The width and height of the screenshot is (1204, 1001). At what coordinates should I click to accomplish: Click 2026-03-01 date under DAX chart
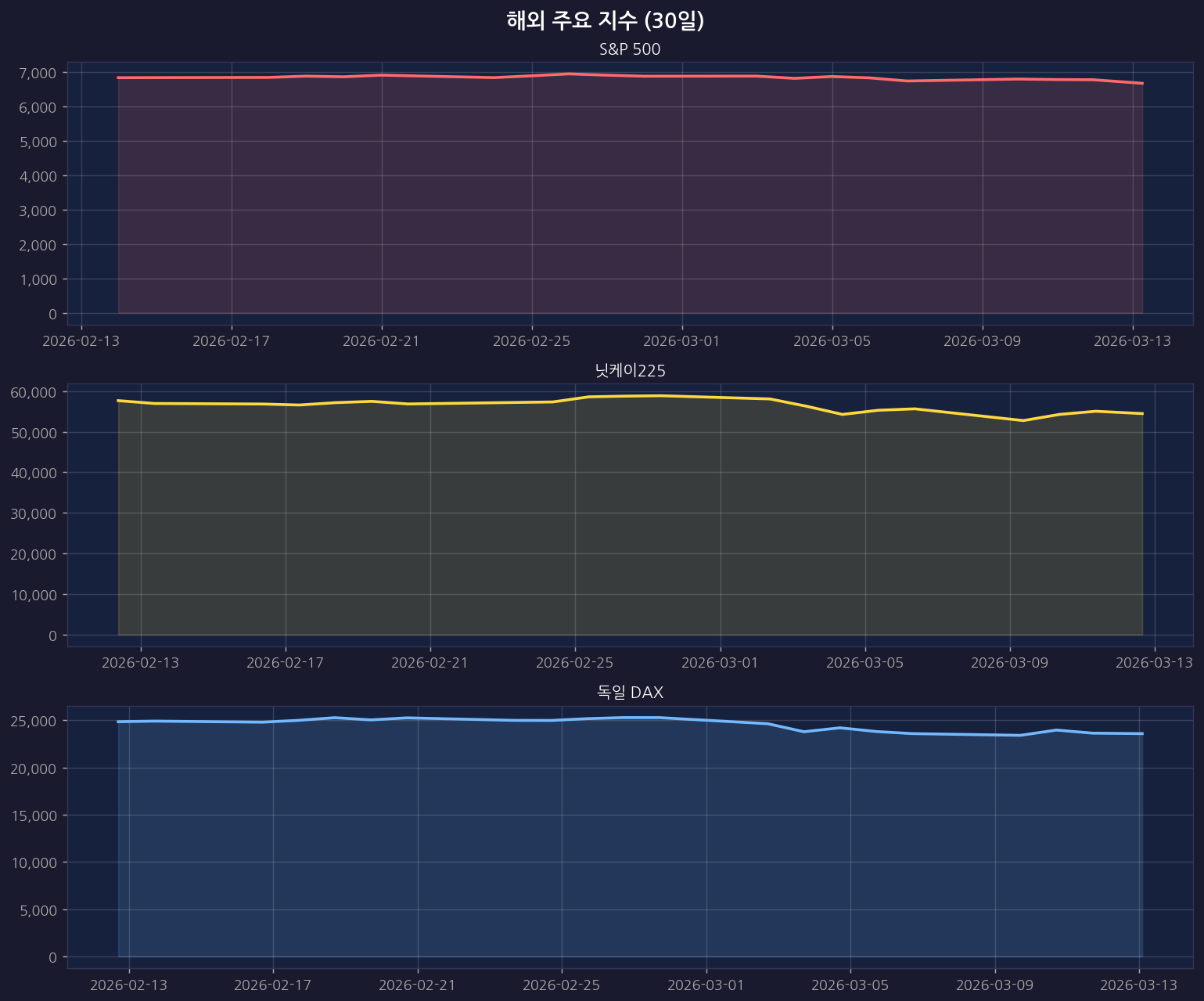click(x=706, y=985)
